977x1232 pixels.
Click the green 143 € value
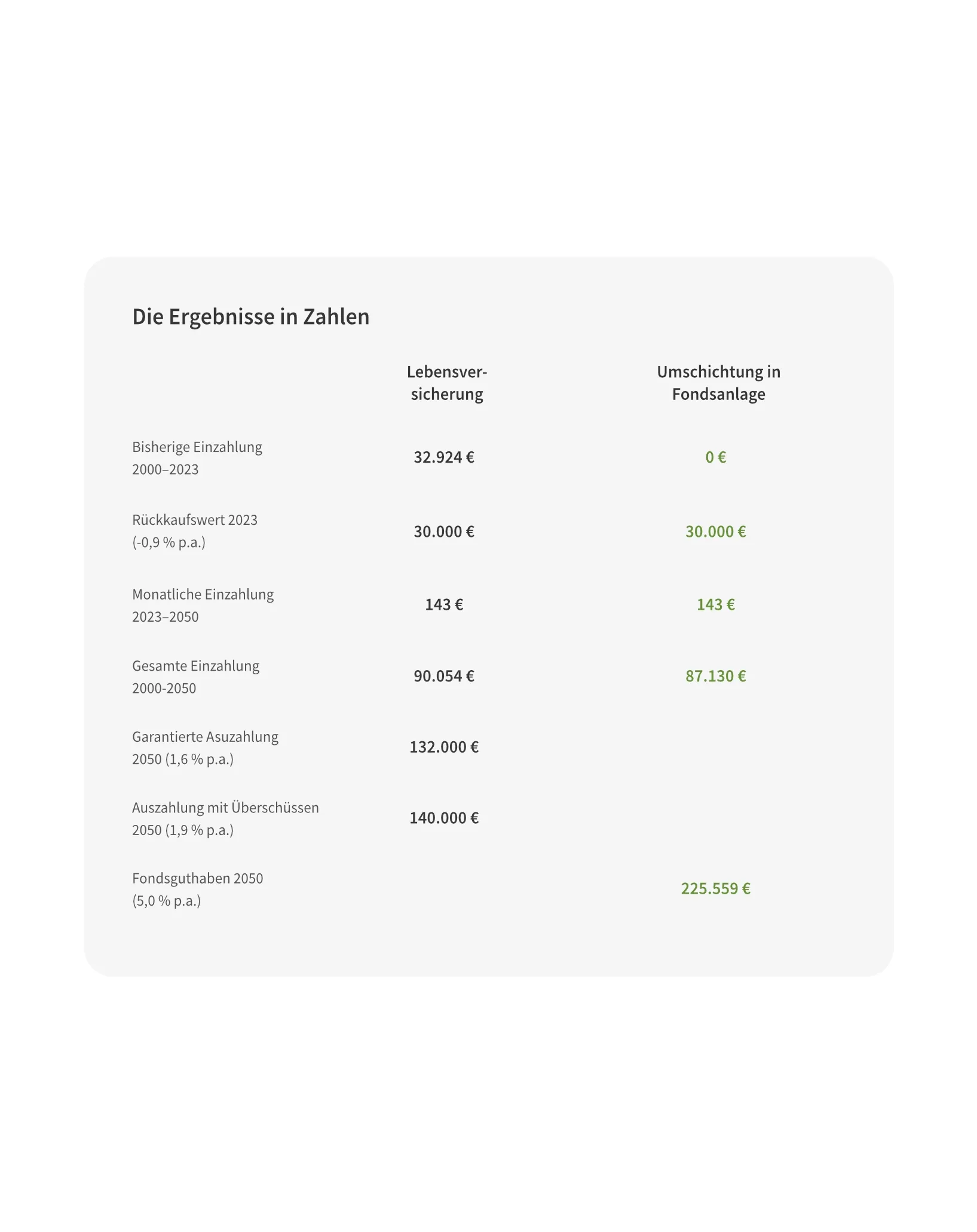coord(716,604)
